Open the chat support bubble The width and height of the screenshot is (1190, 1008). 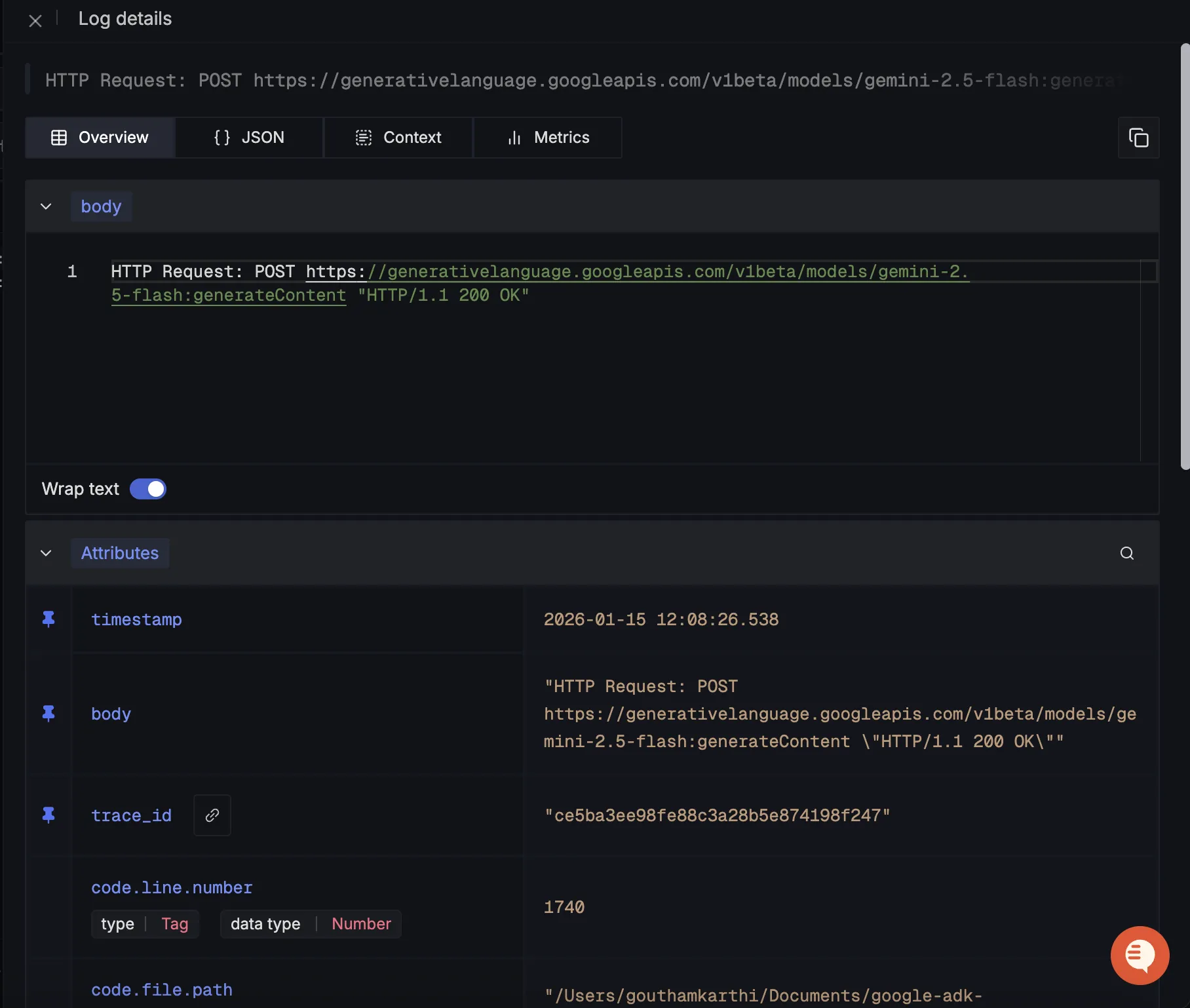1140,955
